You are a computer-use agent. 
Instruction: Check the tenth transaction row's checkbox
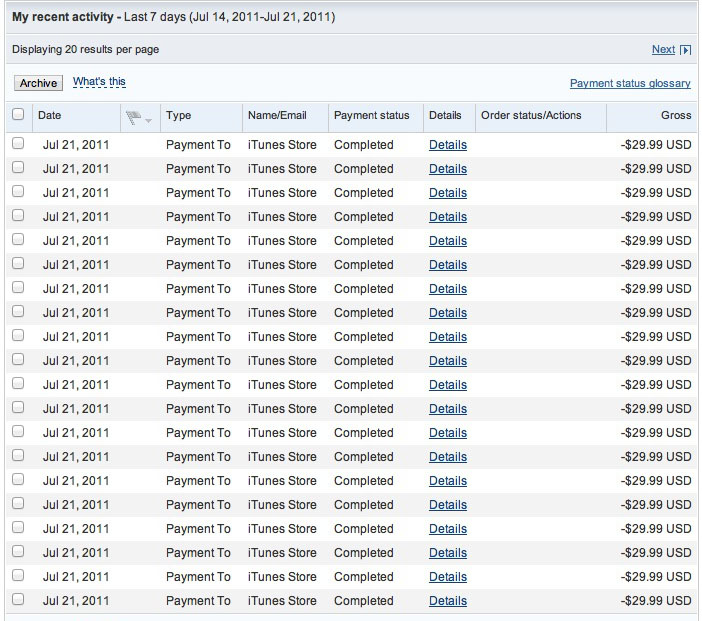pos(18,359)
